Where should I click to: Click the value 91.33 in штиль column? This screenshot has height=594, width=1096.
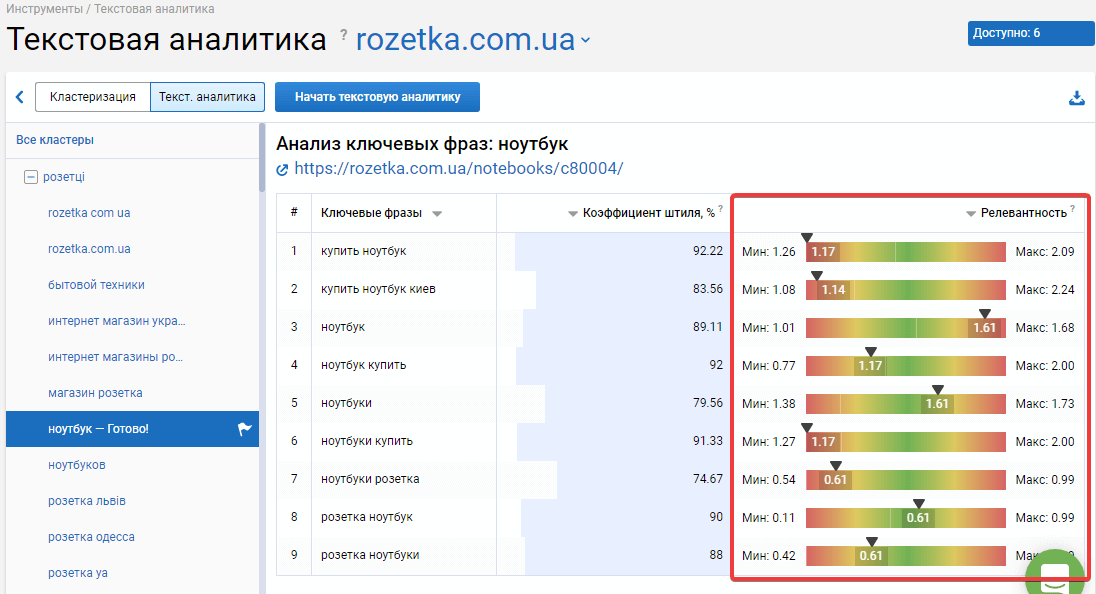(707, 441)
